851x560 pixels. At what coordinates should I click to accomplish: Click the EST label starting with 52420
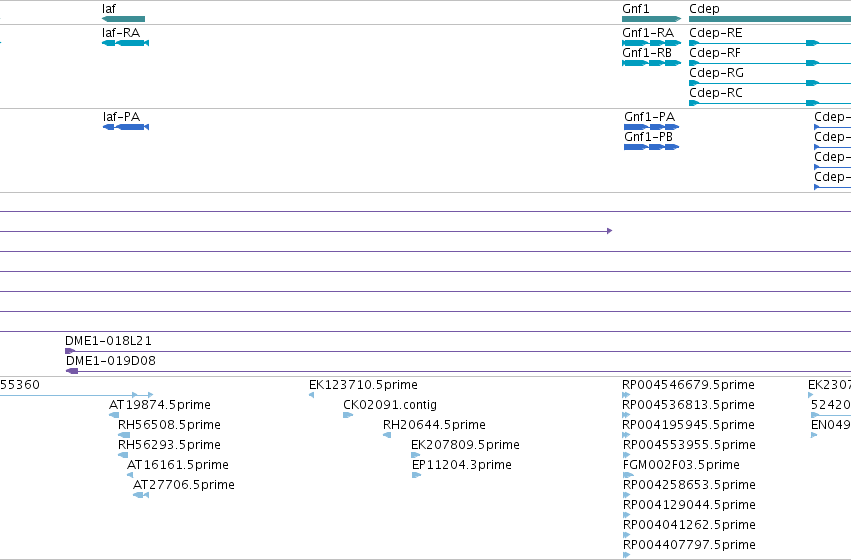[830, 405]
